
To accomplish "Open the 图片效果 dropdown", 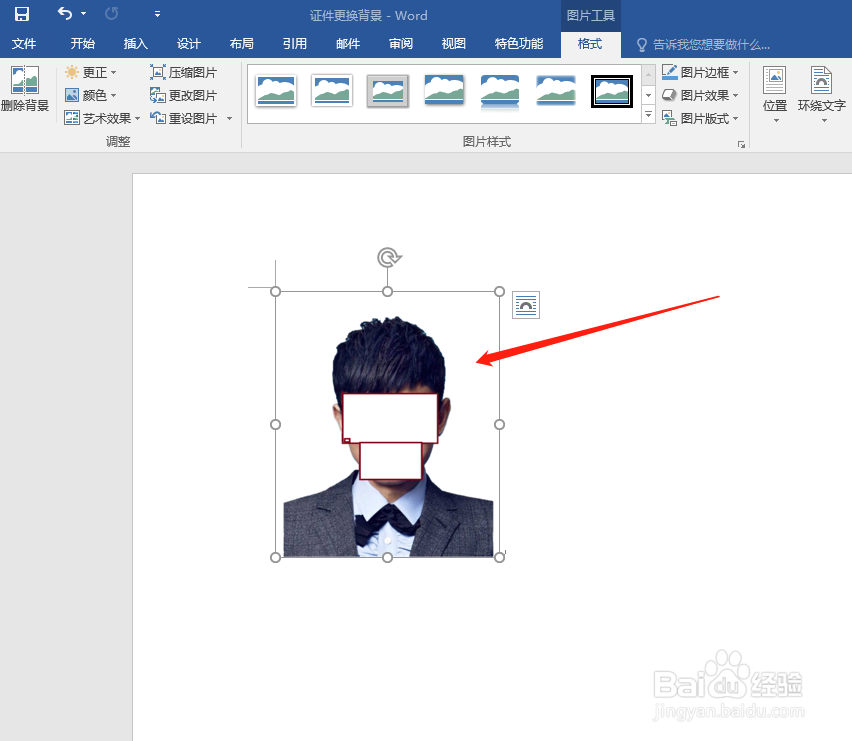I will 700,95.
